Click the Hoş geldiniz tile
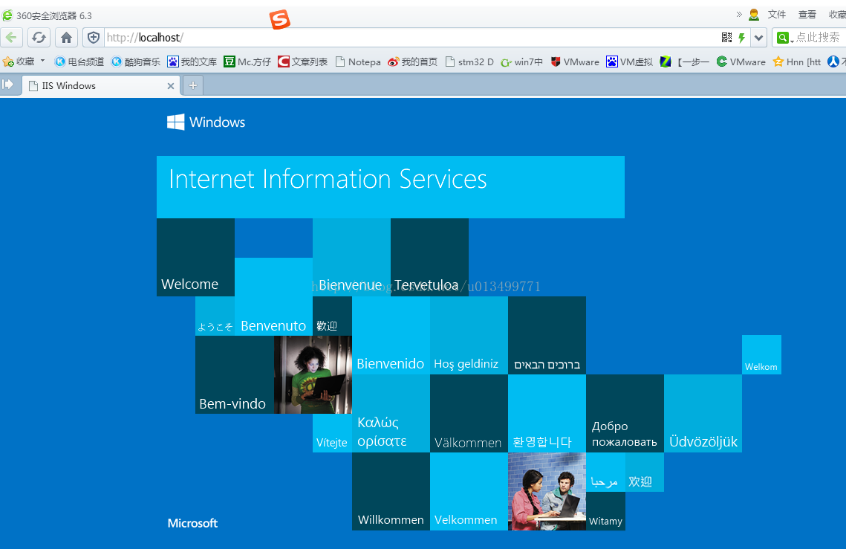Screen dimensions: 853x549 click(x=469, y=336)
